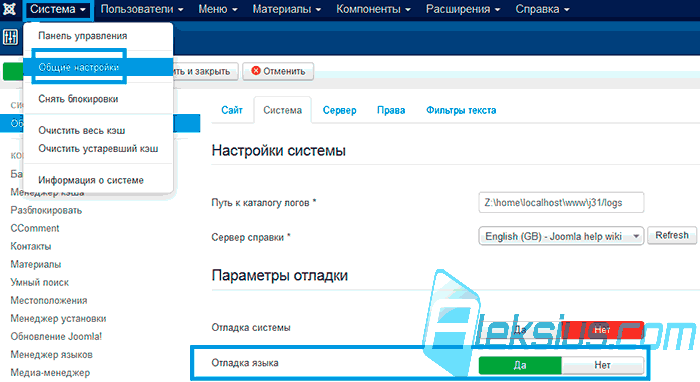Click the red cancel icon on Отменить

coord(256,71)
